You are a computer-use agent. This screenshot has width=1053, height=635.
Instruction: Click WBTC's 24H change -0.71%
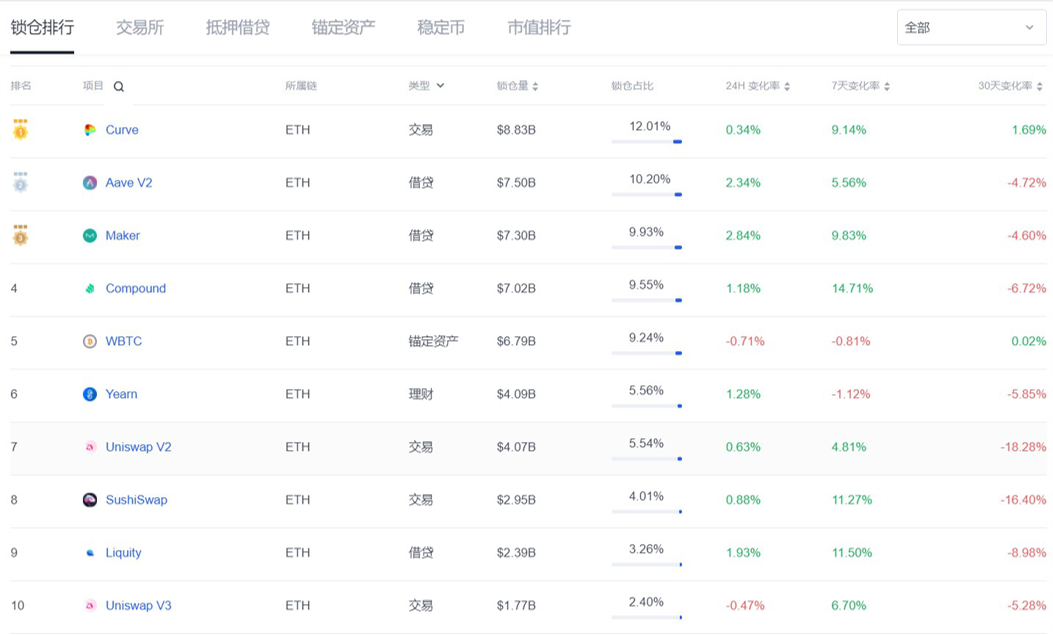[745, 342]
